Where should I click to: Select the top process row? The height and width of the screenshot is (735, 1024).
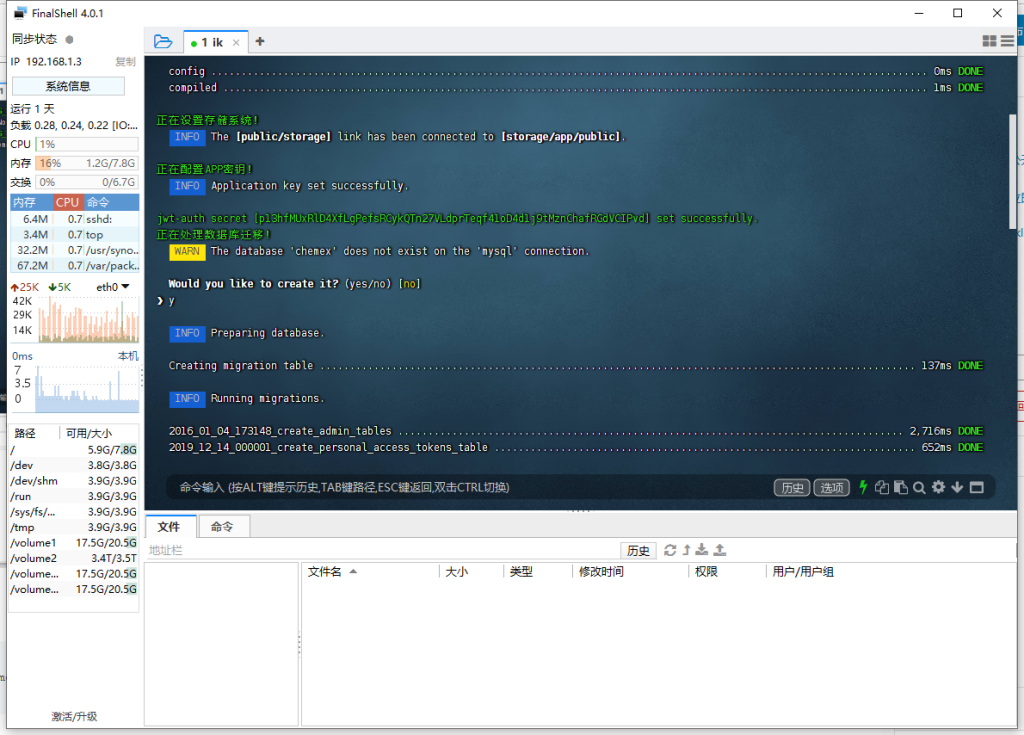point(74,235)
